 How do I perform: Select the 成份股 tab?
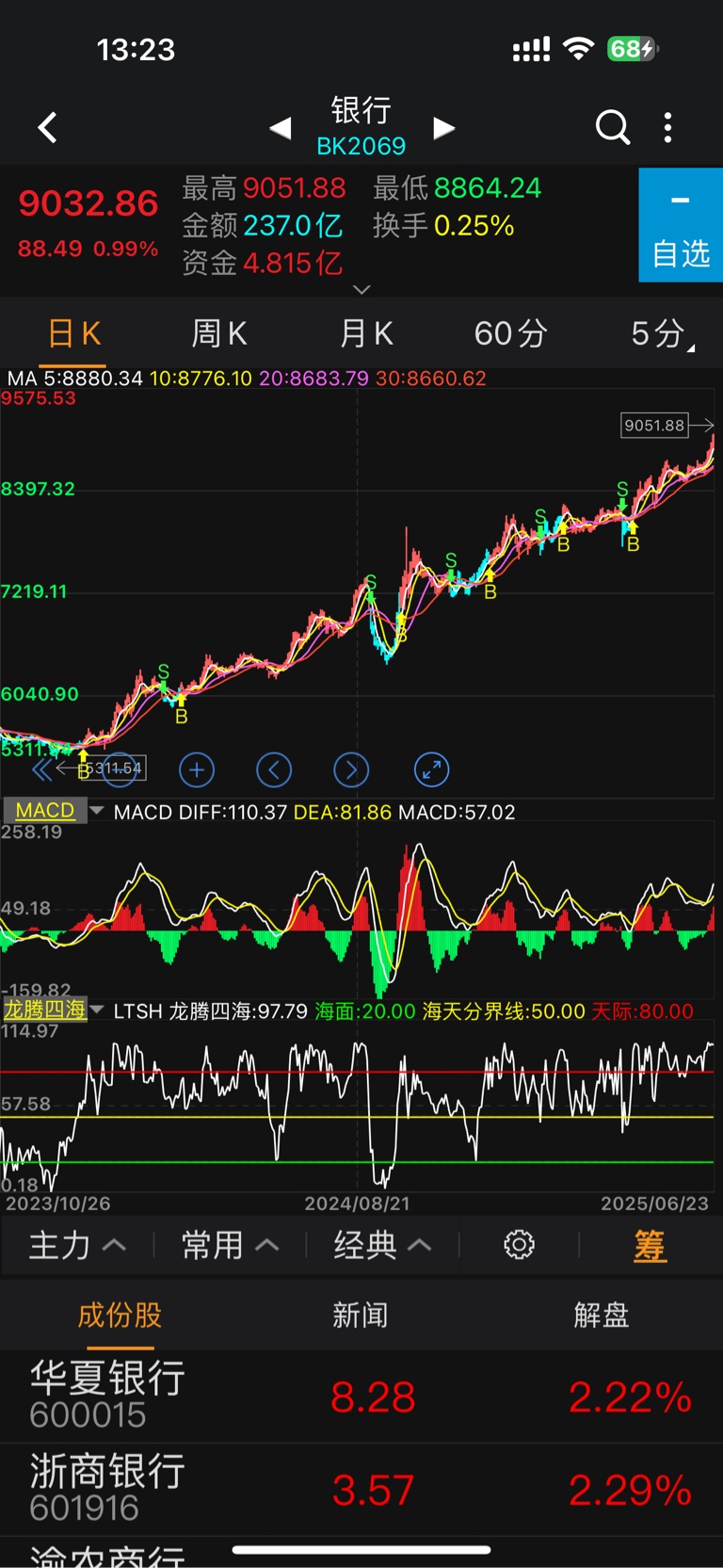point(120,1315)
